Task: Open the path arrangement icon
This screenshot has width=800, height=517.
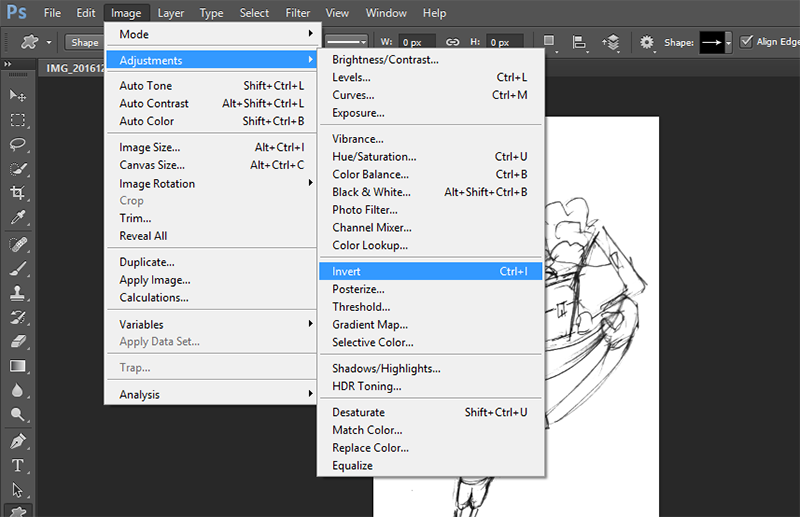Action: (611, 42)
